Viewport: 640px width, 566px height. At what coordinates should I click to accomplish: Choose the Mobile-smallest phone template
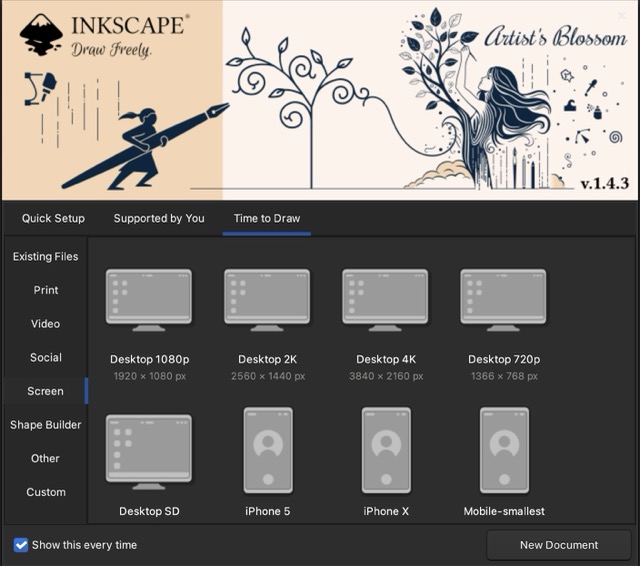[x=504, y=450]
